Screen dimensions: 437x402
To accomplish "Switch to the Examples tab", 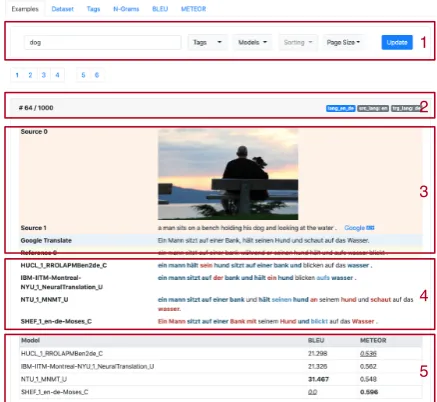I will 25,9.
